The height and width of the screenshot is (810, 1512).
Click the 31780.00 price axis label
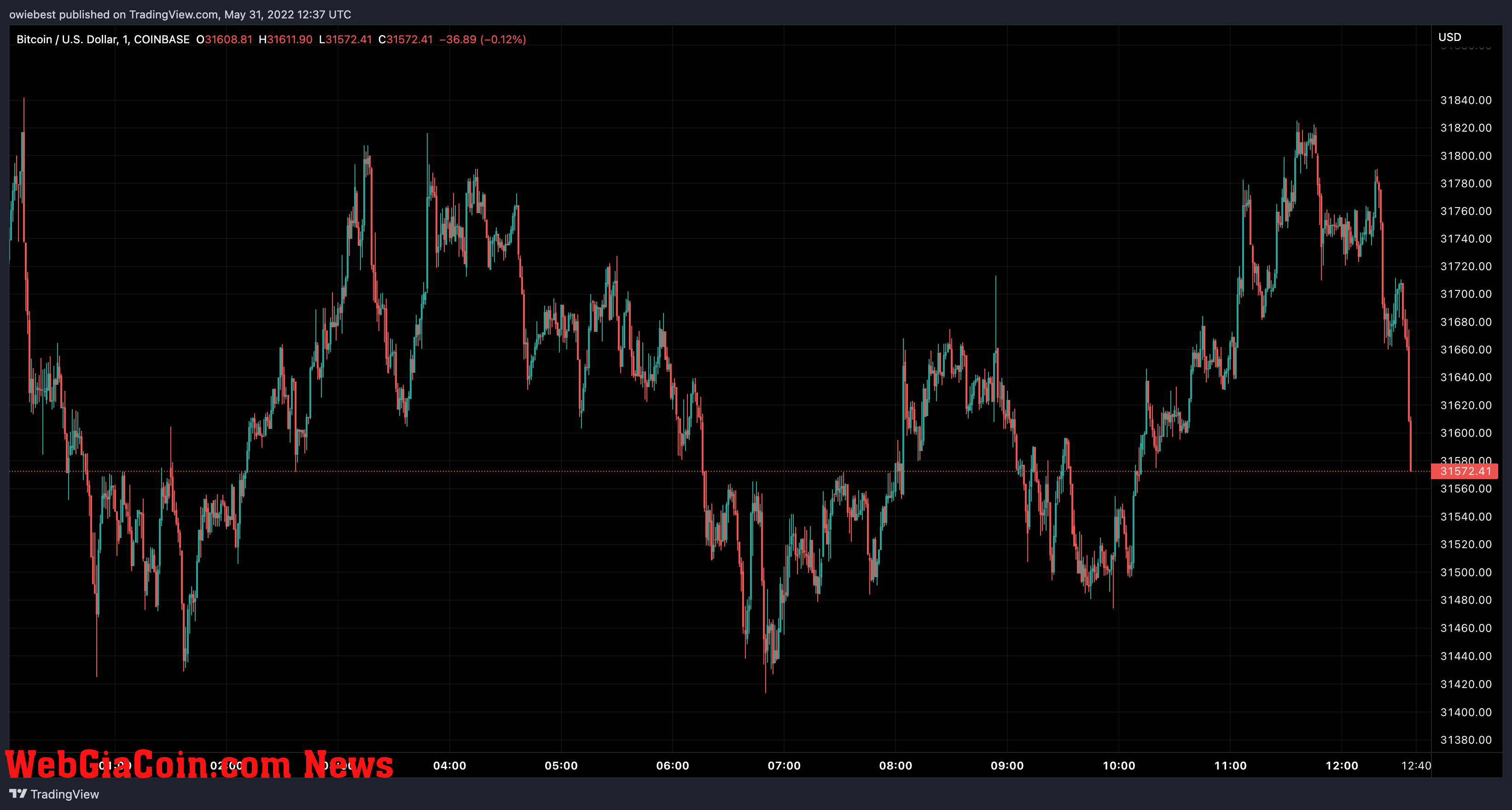1465,184
